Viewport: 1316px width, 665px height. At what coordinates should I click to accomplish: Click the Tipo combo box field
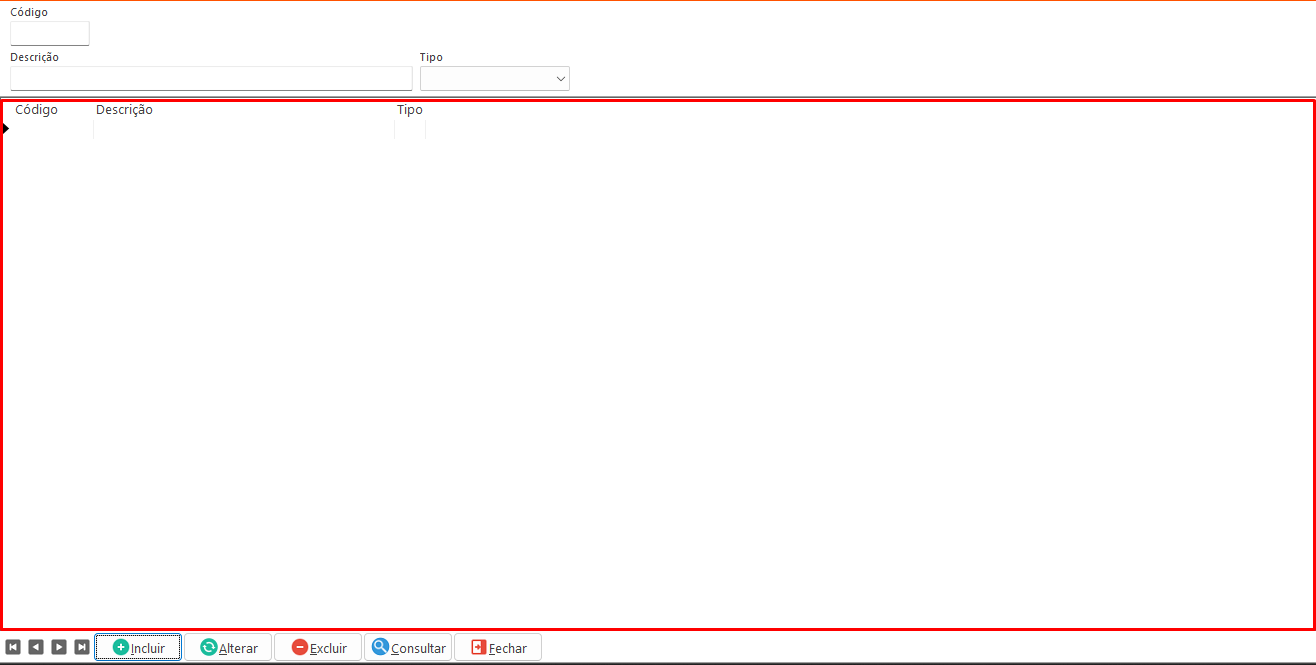[486, 79]
